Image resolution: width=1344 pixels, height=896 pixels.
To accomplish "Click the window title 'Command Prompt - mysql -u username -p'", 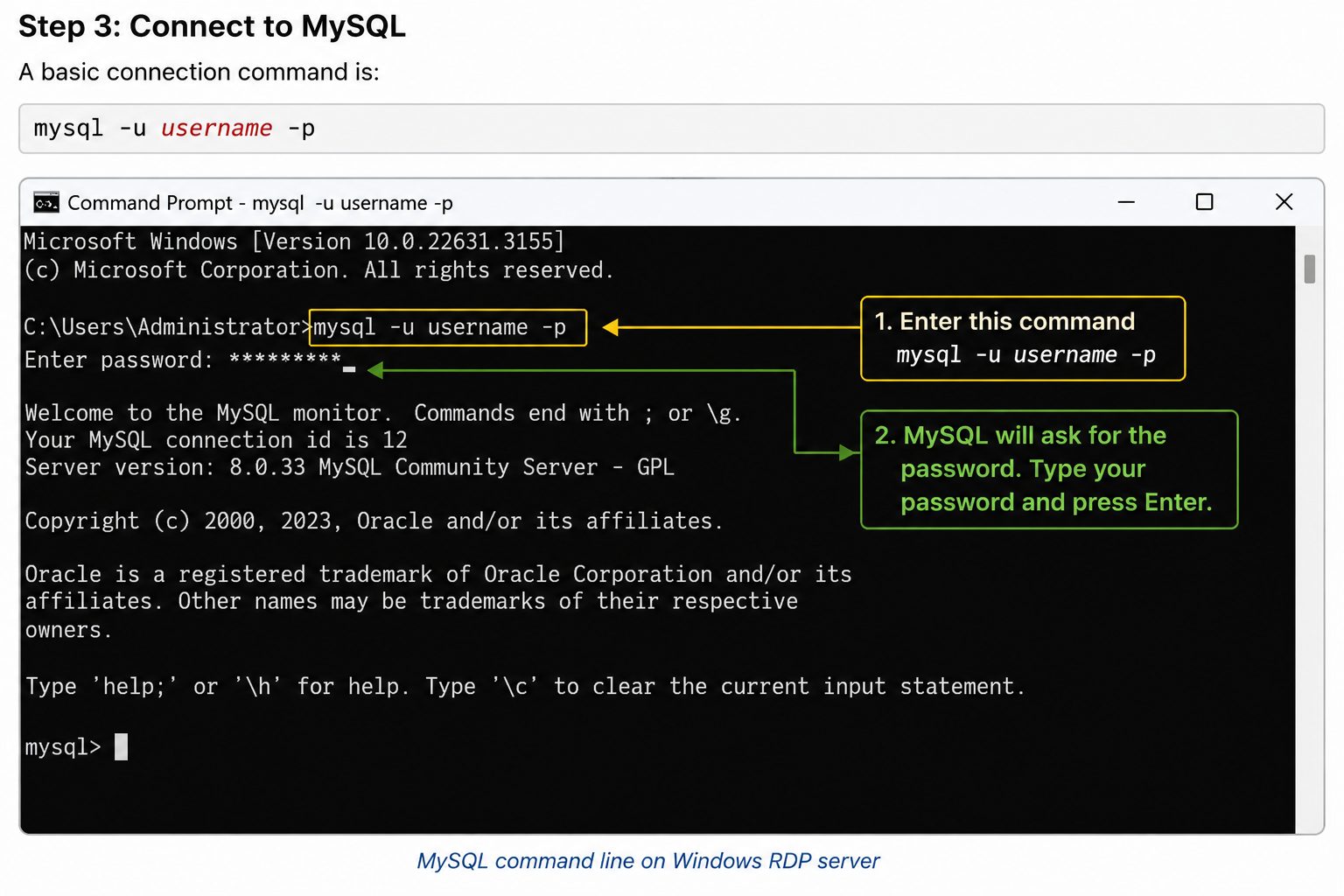I will (x=260, y=203).
